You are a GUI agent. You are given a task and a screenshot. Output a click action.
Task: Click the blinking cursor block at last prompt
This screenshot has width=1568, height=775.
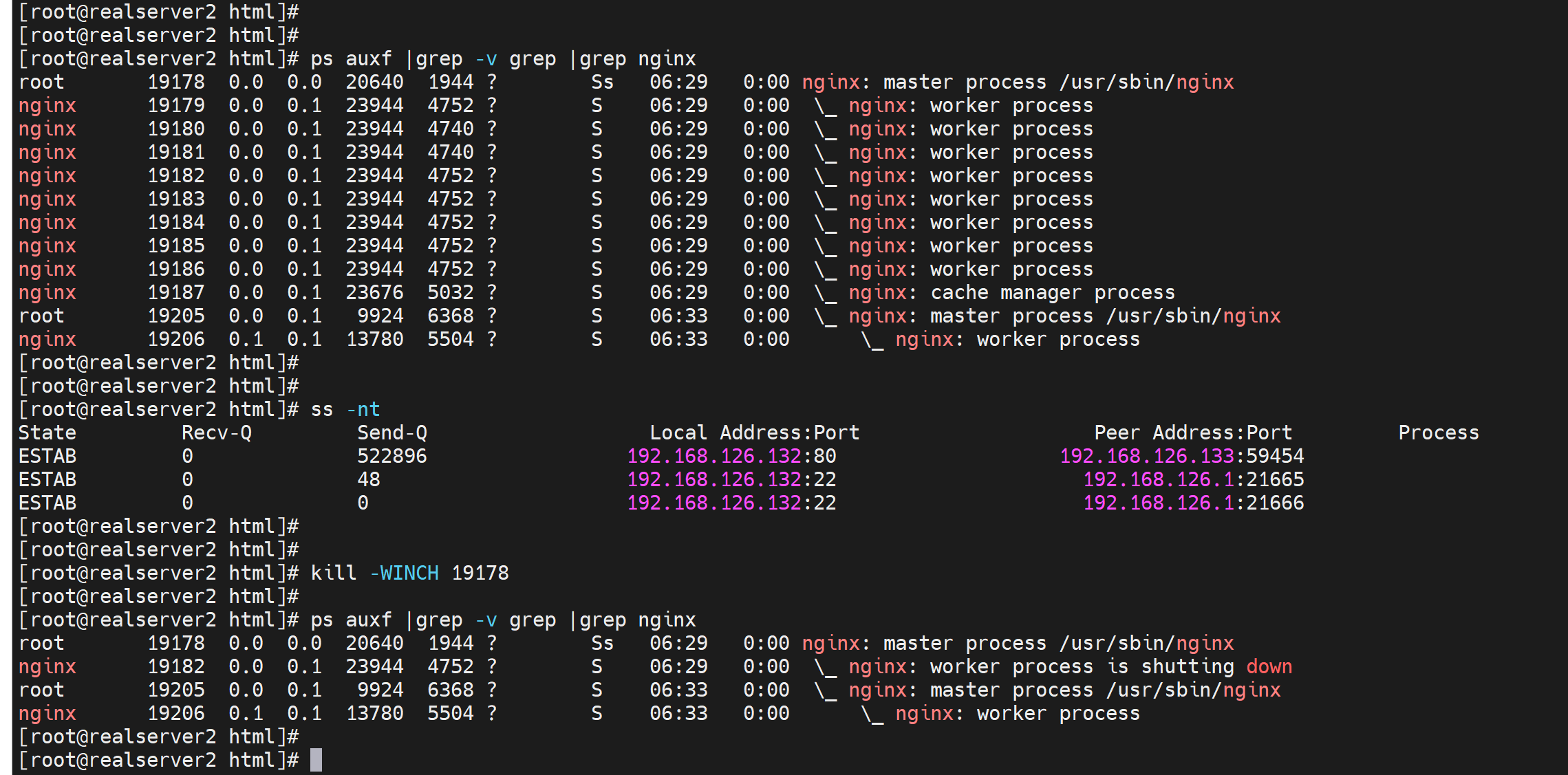[x=316, y=760]
